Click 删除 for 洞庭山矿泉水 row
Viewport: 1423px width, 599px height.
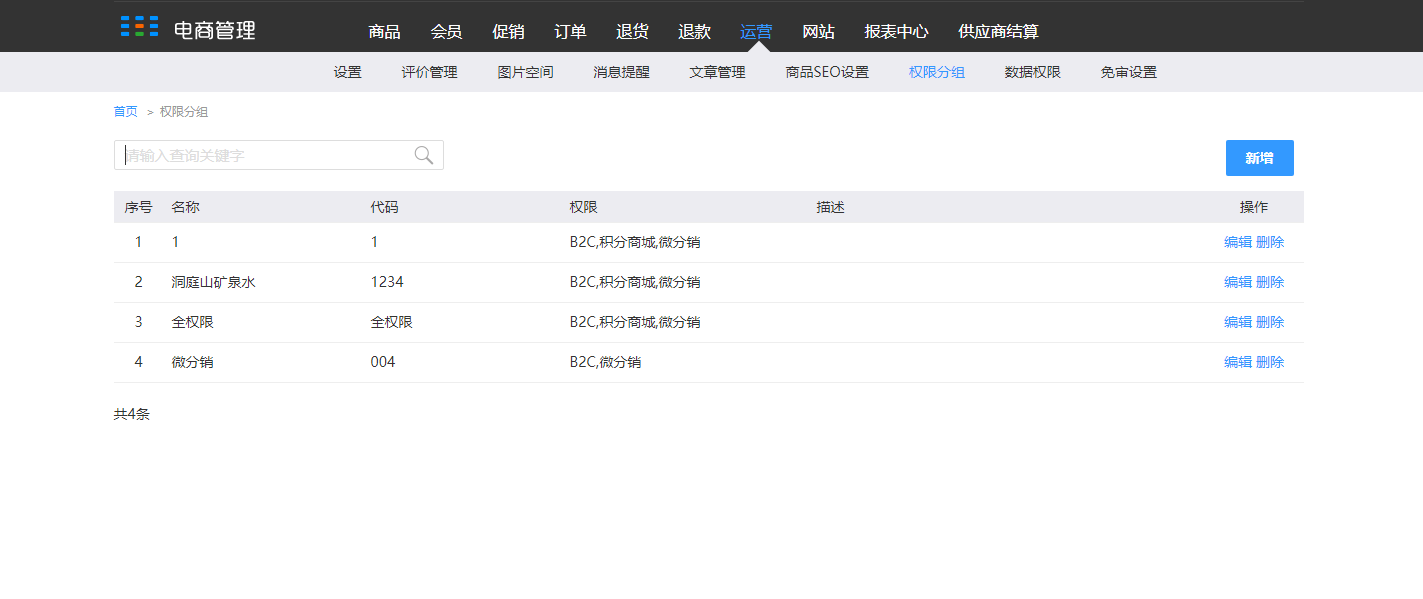[x=1270, y=282]
